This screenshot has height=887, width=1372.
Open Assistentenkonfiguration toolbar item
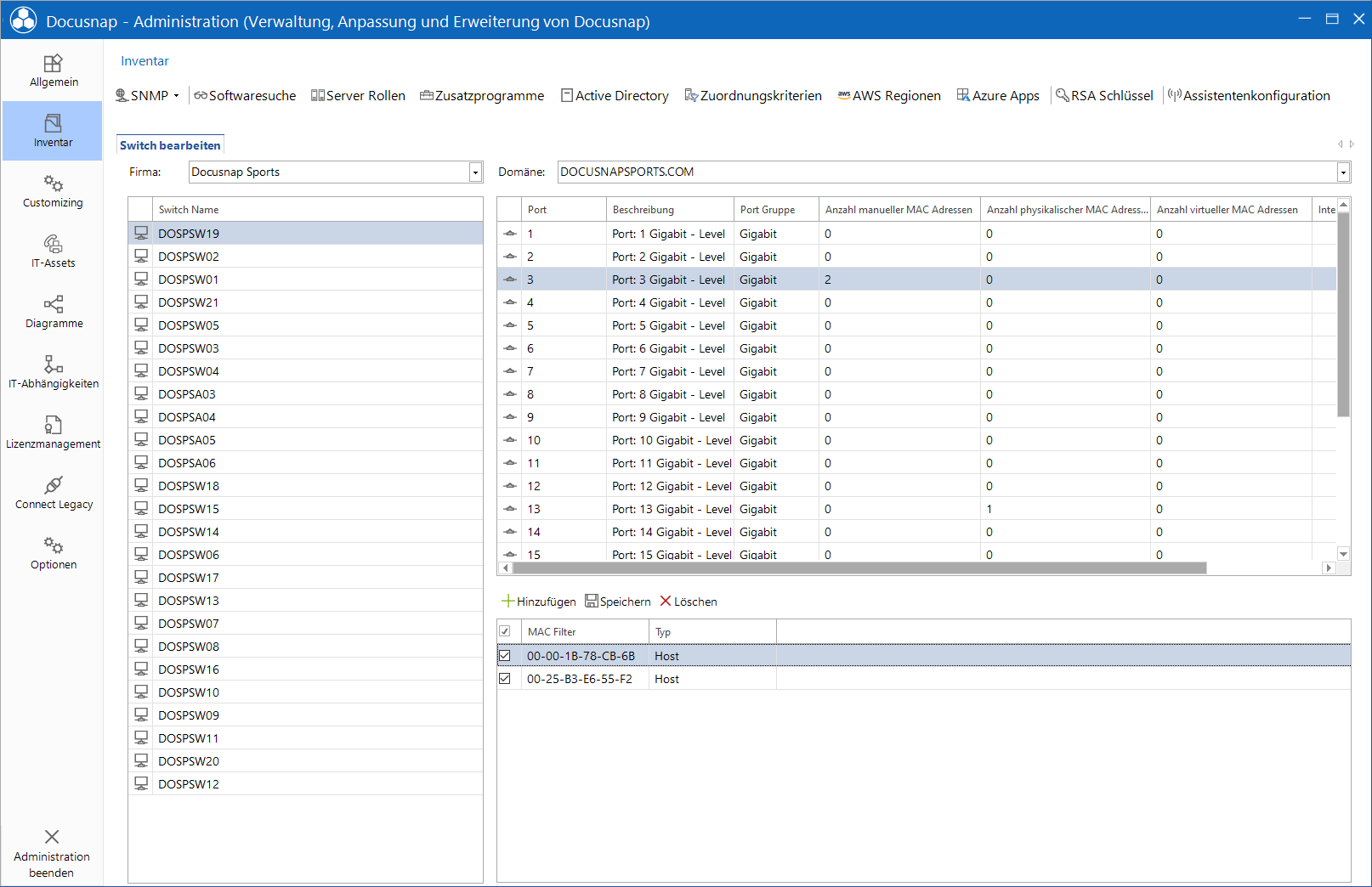(1249, 96)
